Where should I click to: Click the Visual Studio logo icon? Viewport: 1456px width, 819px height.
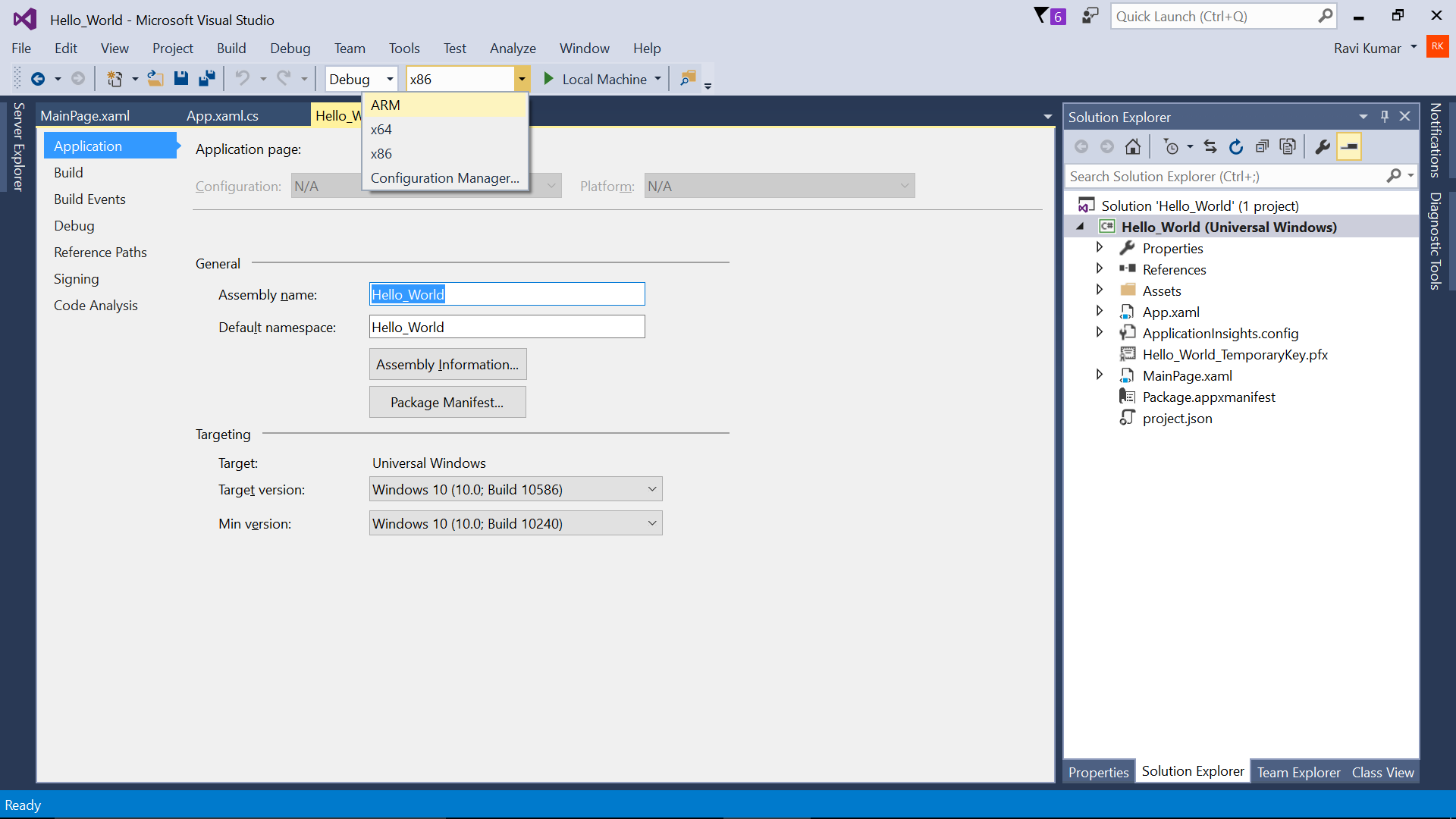pyautogui.click(x=25, y=19)
